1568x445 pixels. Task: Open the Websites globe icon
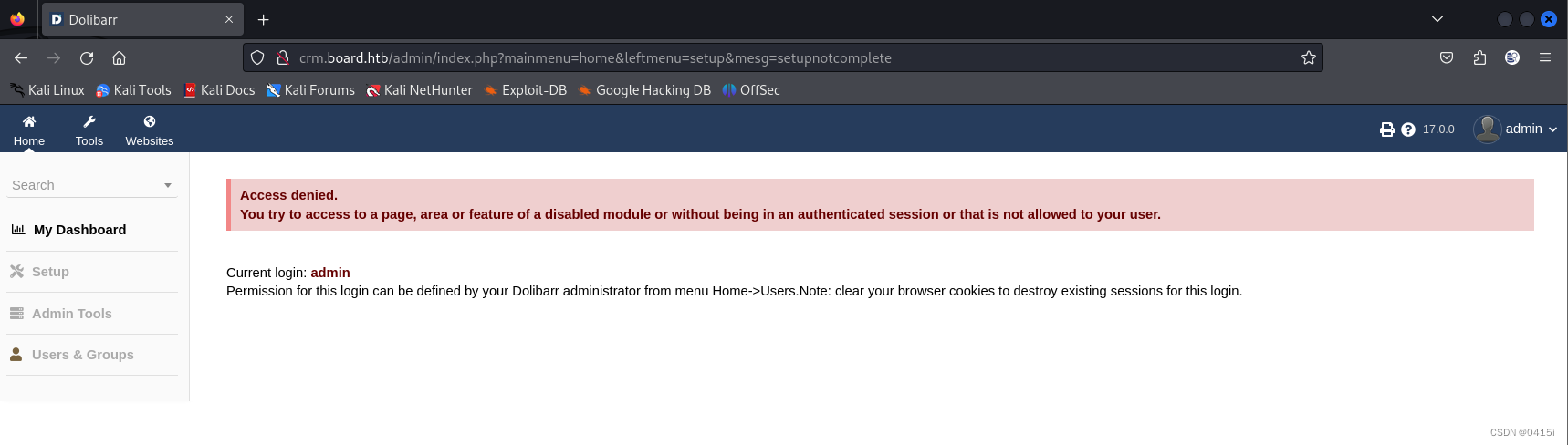click(x=150, y=121)
